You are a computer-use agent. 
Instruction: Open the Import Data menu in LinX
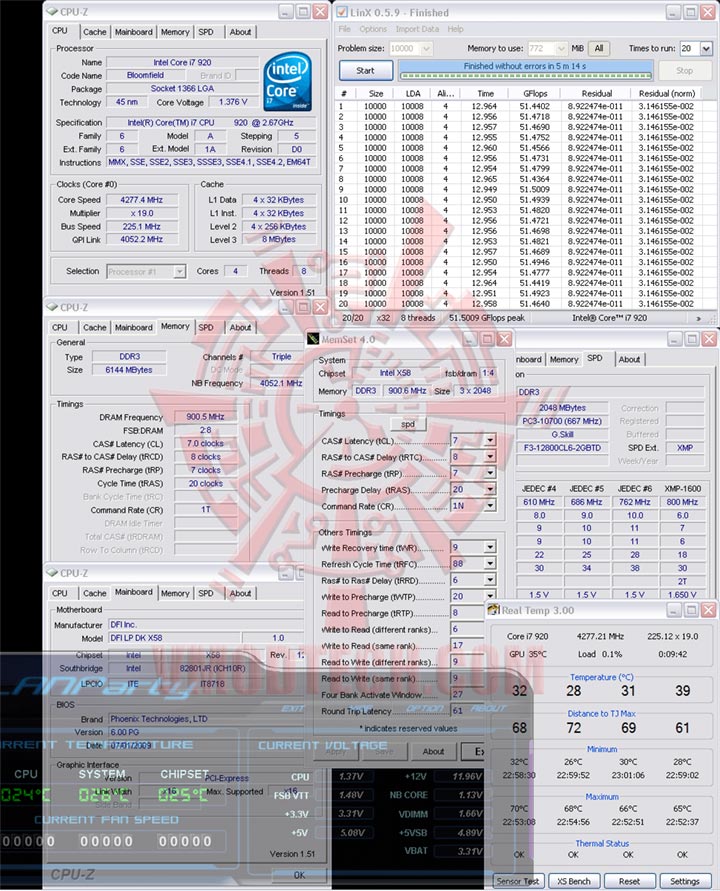pos(417,29)
